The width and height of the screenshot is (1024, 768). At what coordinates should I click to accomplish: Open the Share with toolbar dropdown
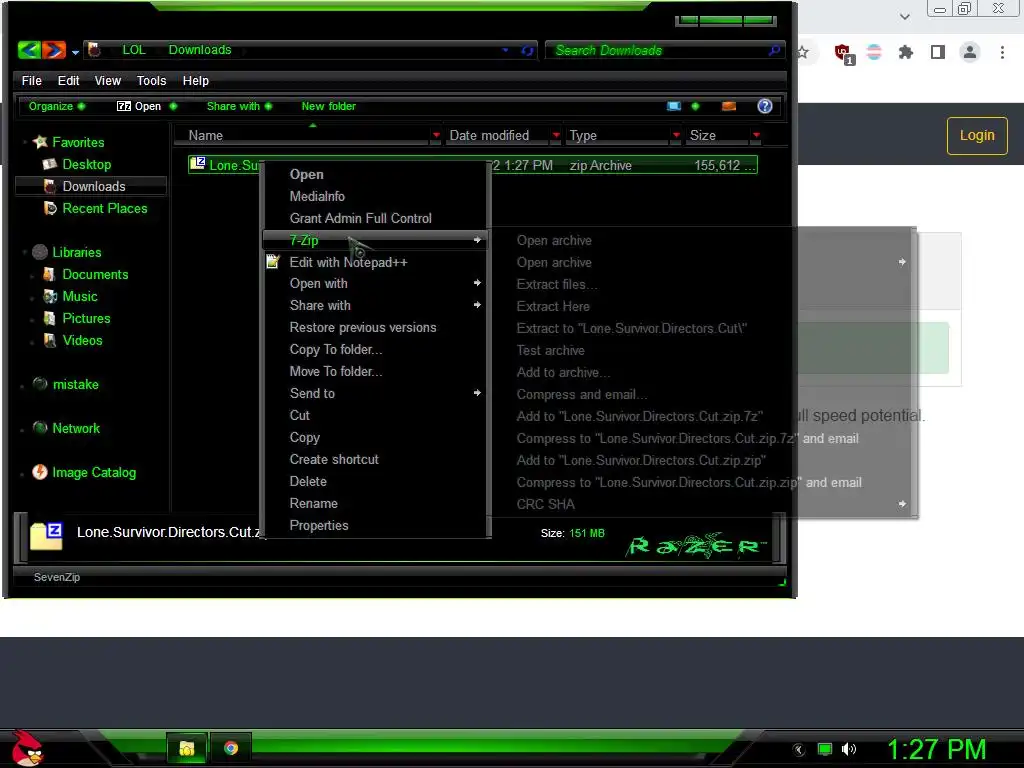click(239, 106)
